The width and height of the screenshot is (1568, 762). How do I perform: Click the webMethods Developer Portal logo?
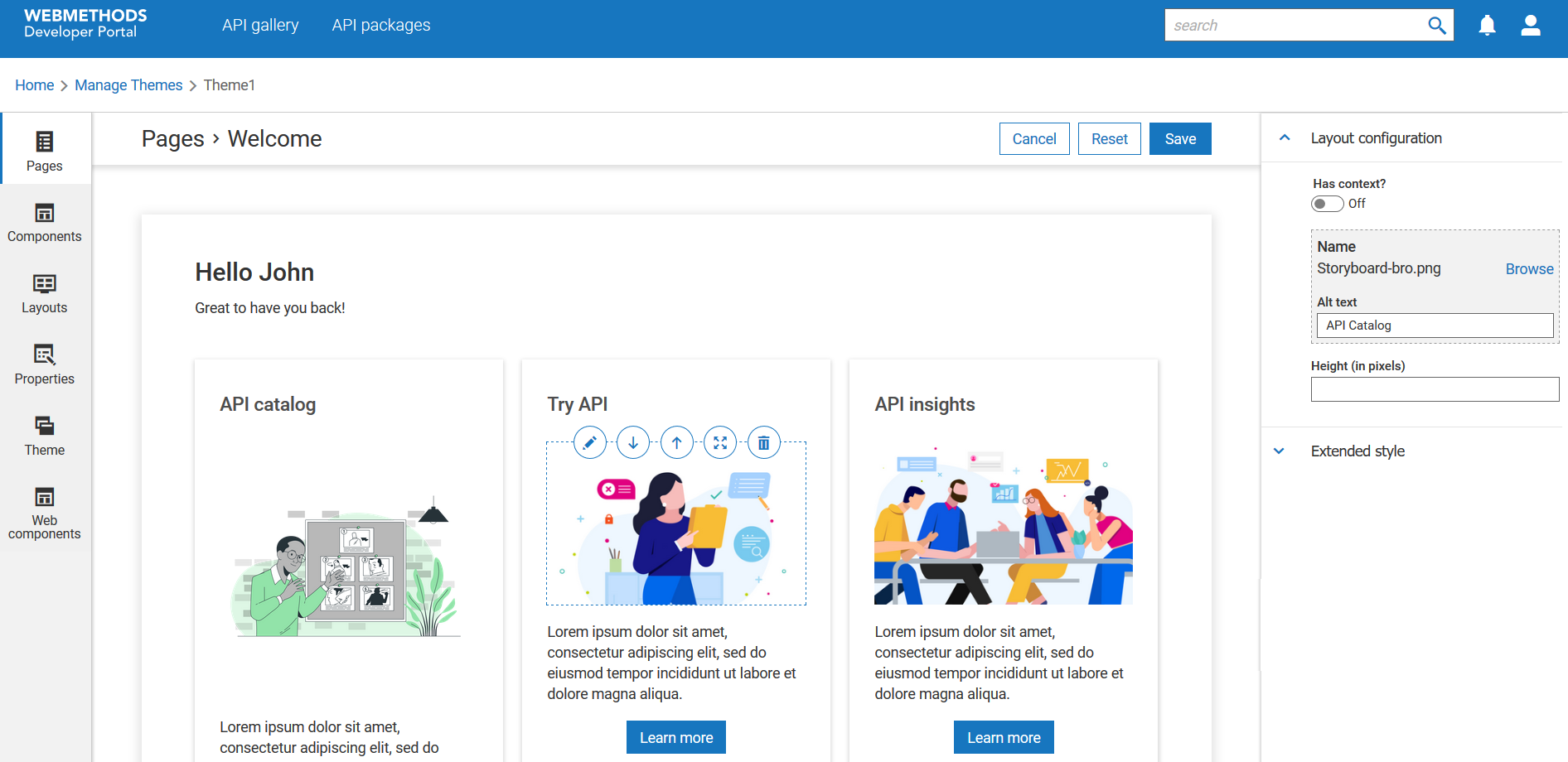click(x=85, y=23)
